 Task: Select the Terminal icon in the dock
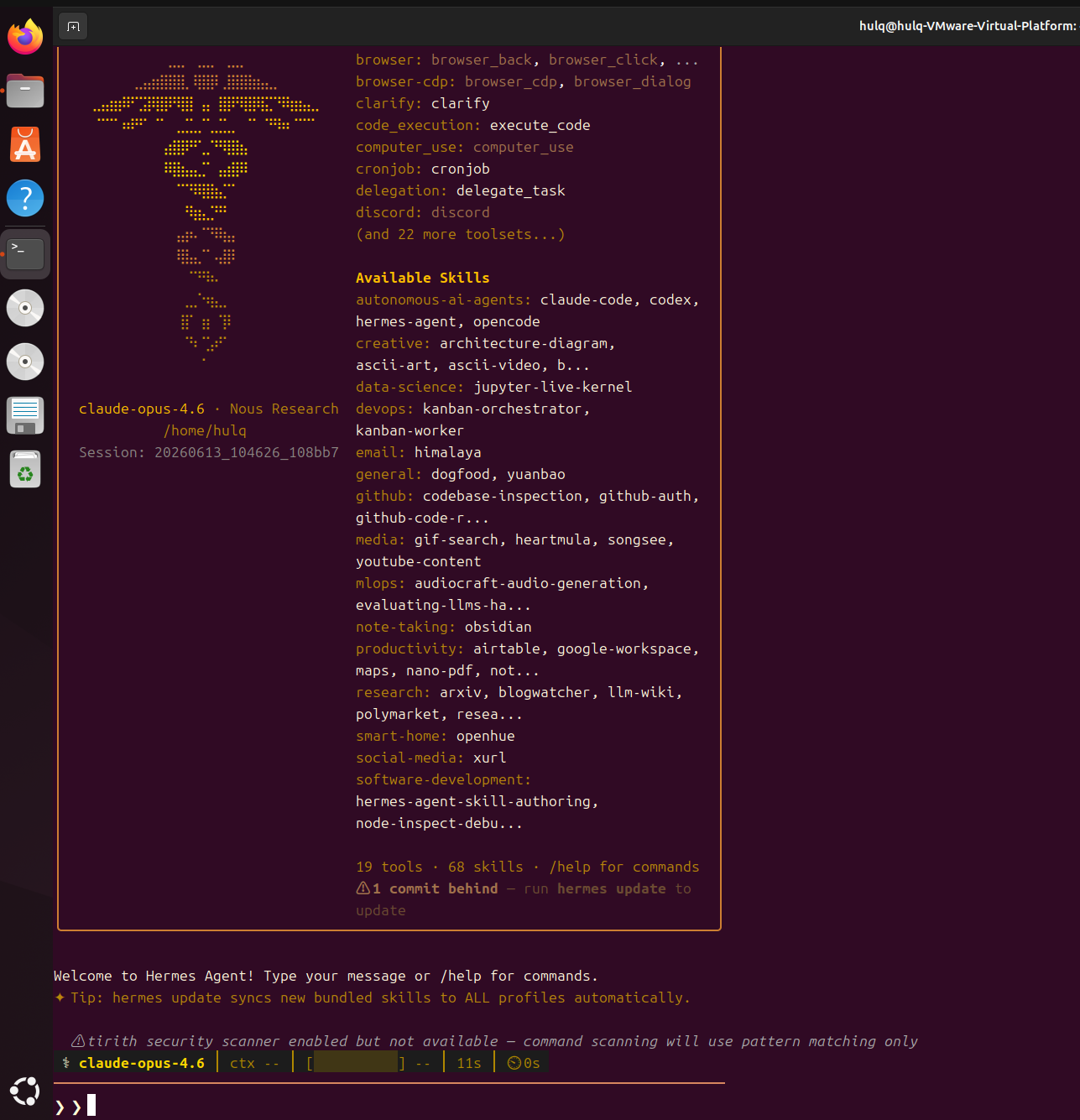pos(25,253)
